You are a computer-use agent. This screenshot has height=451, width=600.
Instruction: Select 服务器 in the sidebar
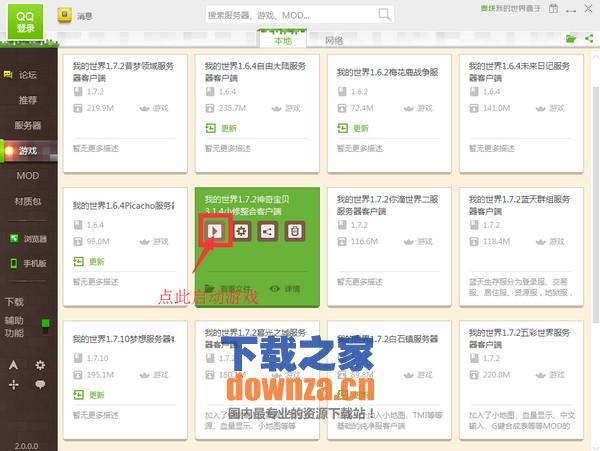tap(28, 125)
